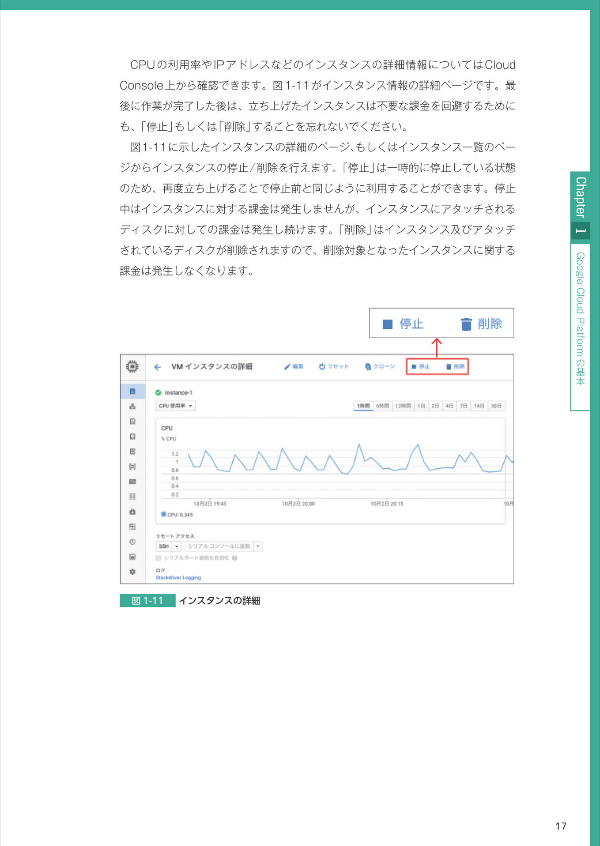Click help icon beside シリアルポート接続 checkbox

[233, 558]
